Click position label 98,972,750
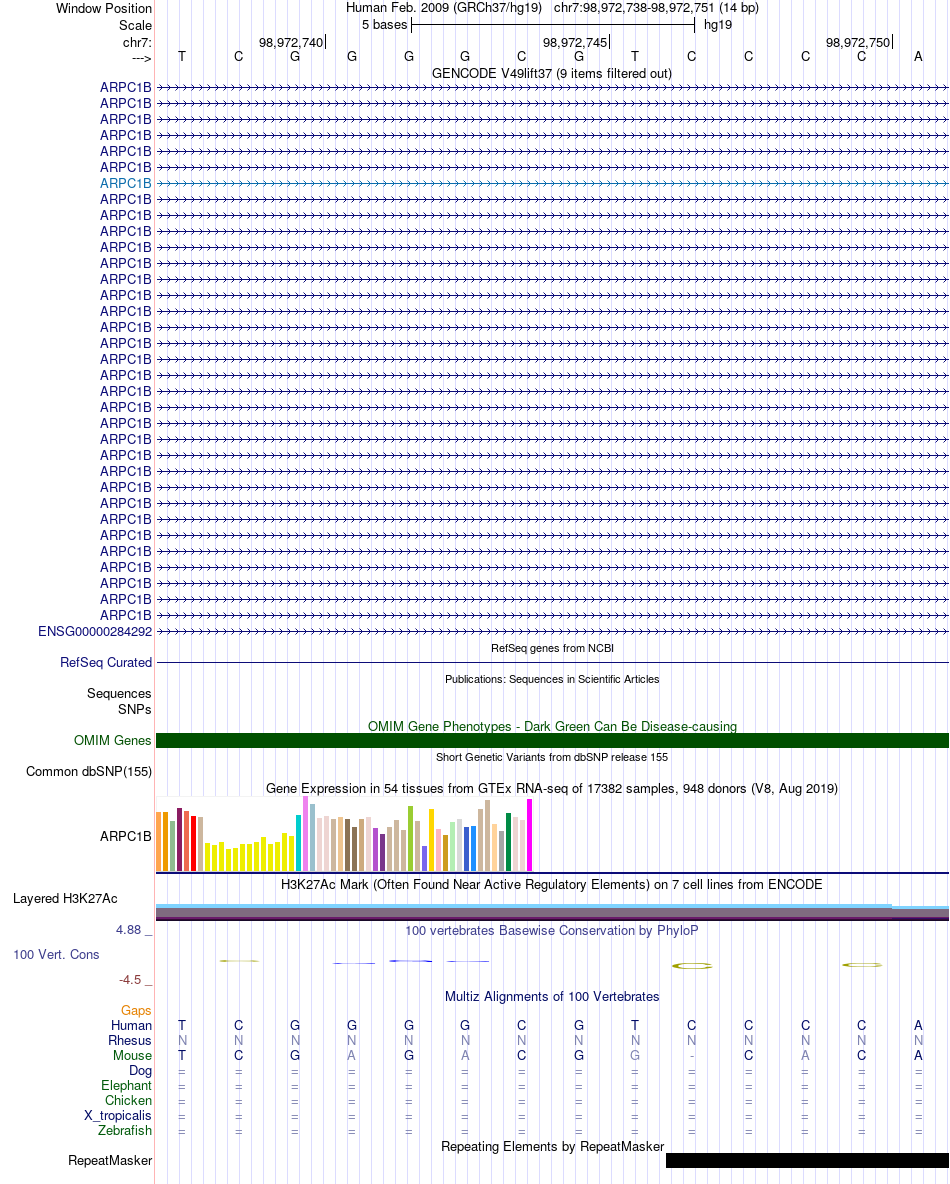Screen dimensions: 950x1184 point(858,42)
